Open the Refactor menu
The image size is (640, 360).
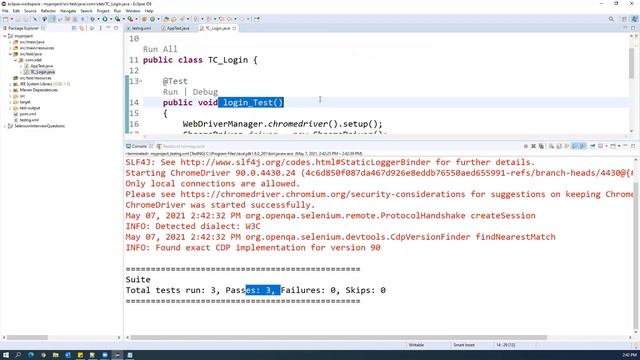(48, 11)
